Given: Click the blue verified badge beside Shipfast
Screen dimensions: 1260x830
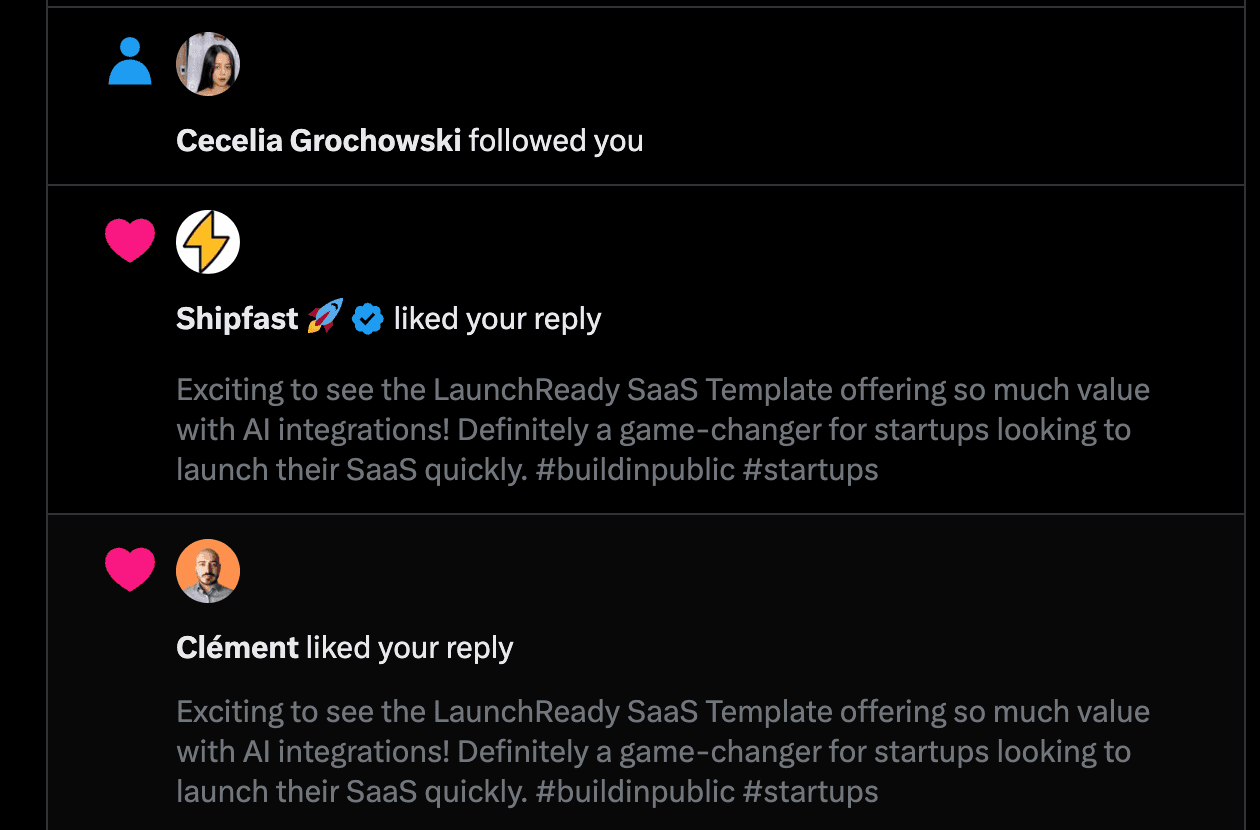Looking at the screenshot, I should [367, 319].
